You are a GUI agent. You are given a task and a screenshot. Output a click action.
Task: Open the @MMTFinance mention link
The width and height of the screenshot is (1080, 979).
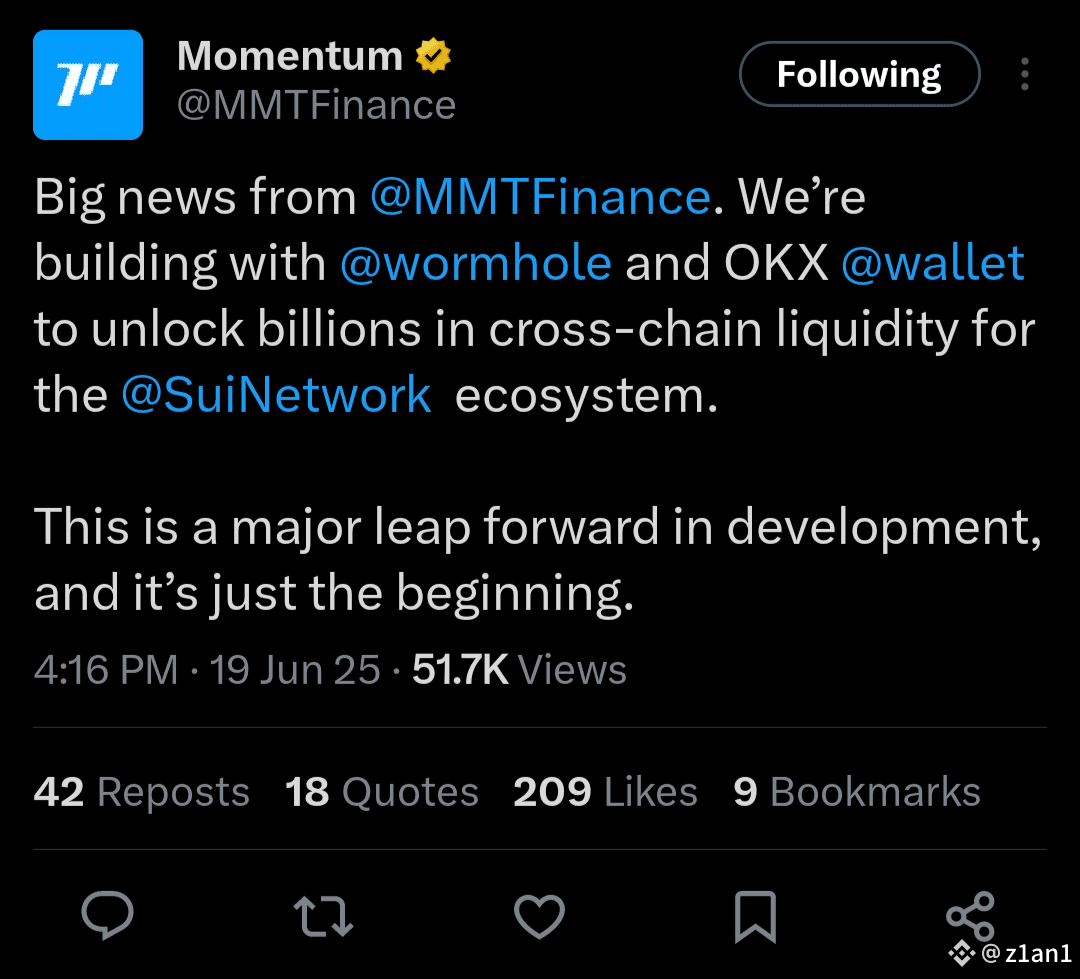[541, 196]
